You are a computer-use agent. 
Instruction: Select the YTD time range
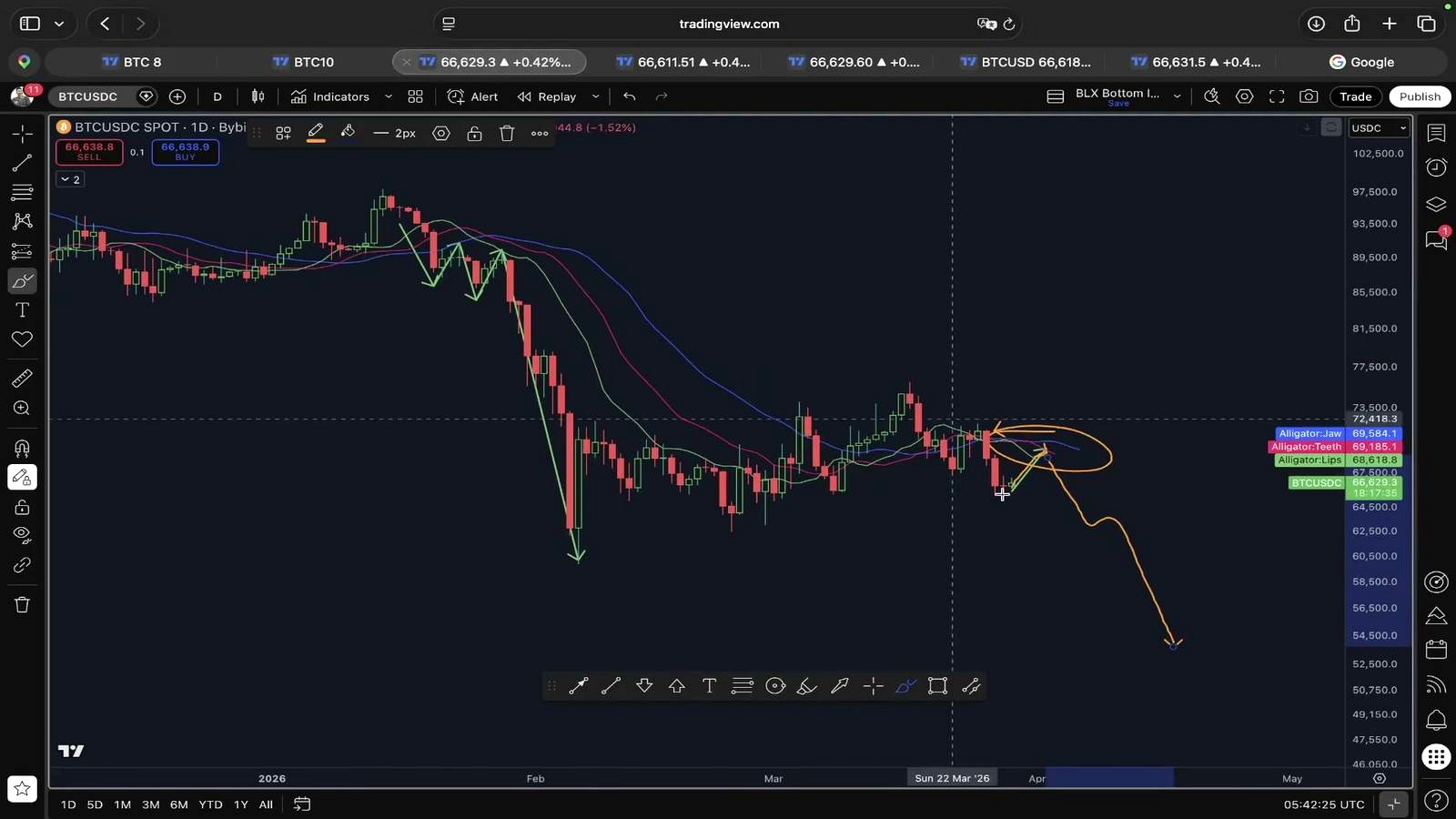(210, 804)
